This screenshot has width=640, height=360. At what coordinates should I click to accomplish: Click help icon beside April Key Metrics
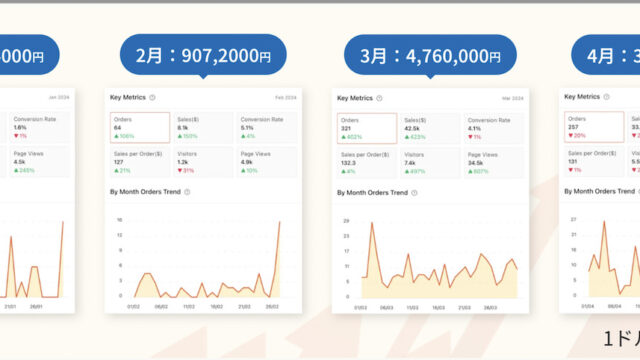[607, 97]
